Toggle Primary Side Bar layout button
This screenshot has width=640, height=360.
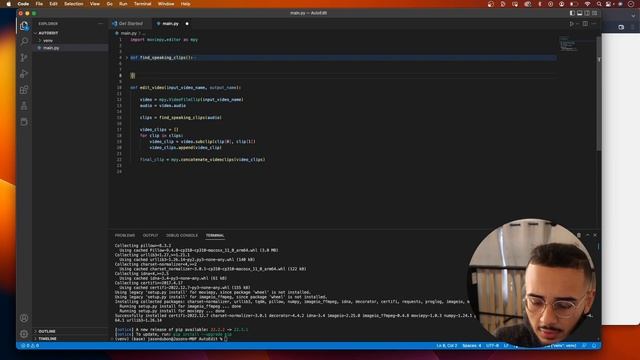[572, 13]
